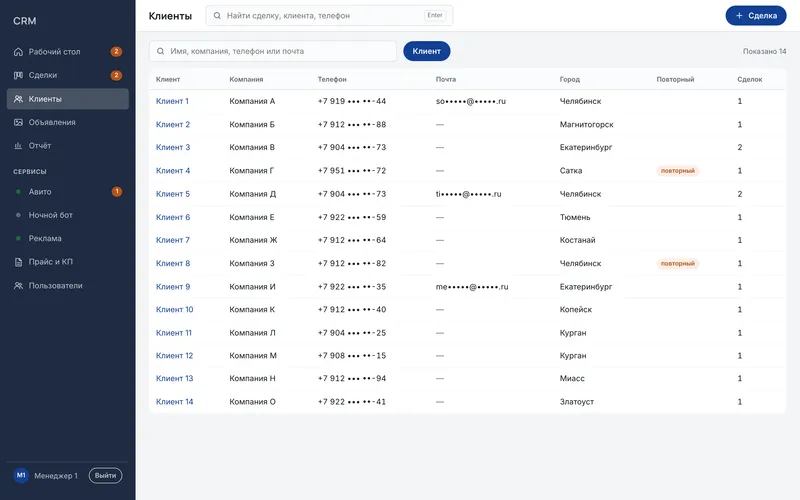Click the Костанай city cell
The width and height of the screenshot is (800, 500).
click(x=578, y=240)
